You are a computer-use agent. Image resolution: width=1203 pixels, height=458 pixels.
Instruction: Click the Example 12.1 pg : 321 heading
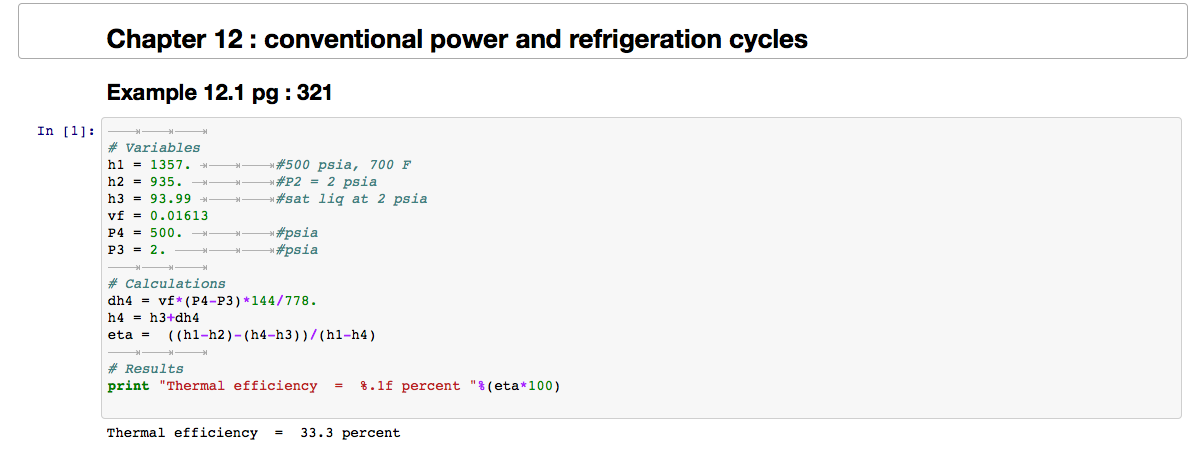tap(219, 93)
